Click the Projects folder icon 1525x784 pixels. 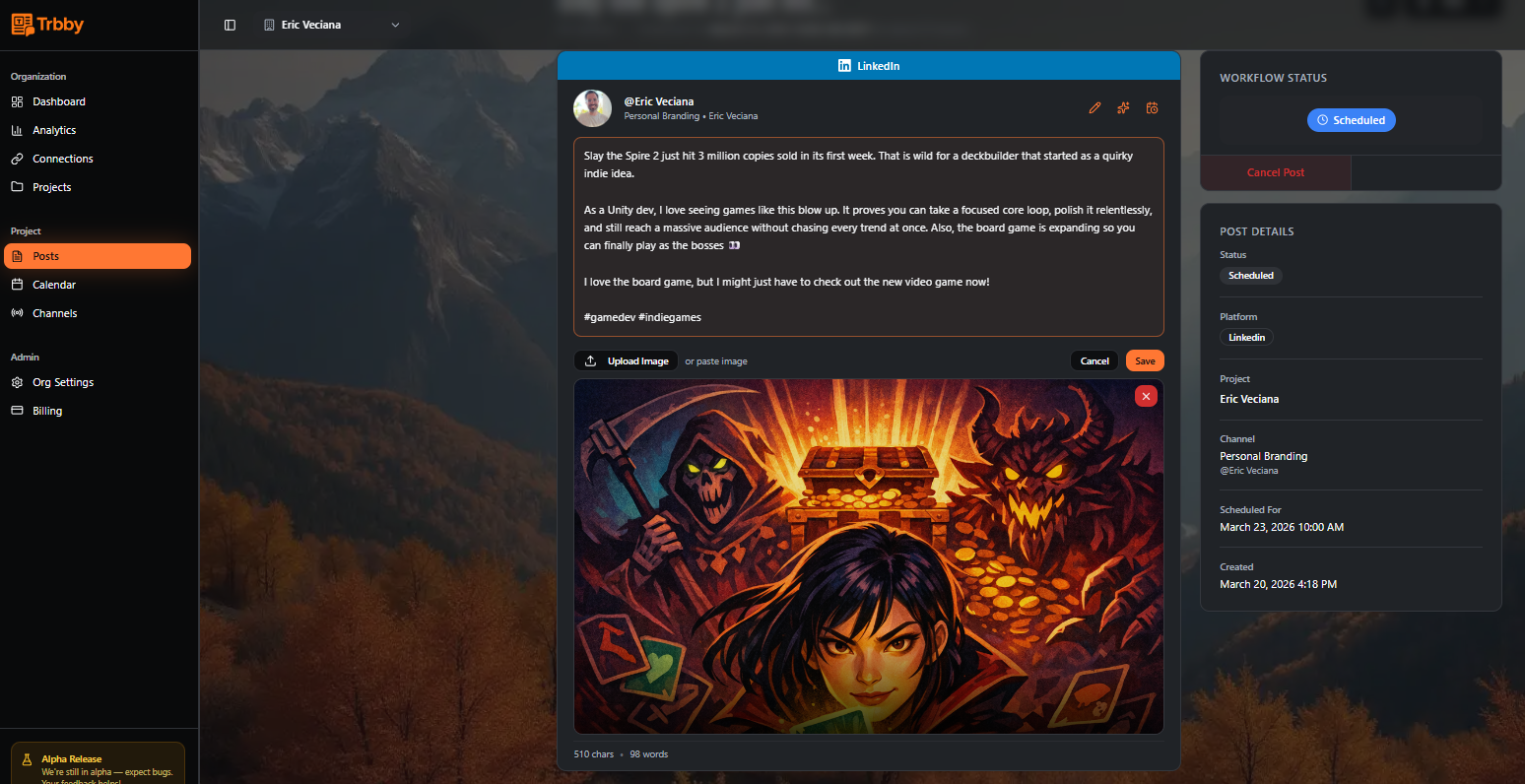coord(17,187)
